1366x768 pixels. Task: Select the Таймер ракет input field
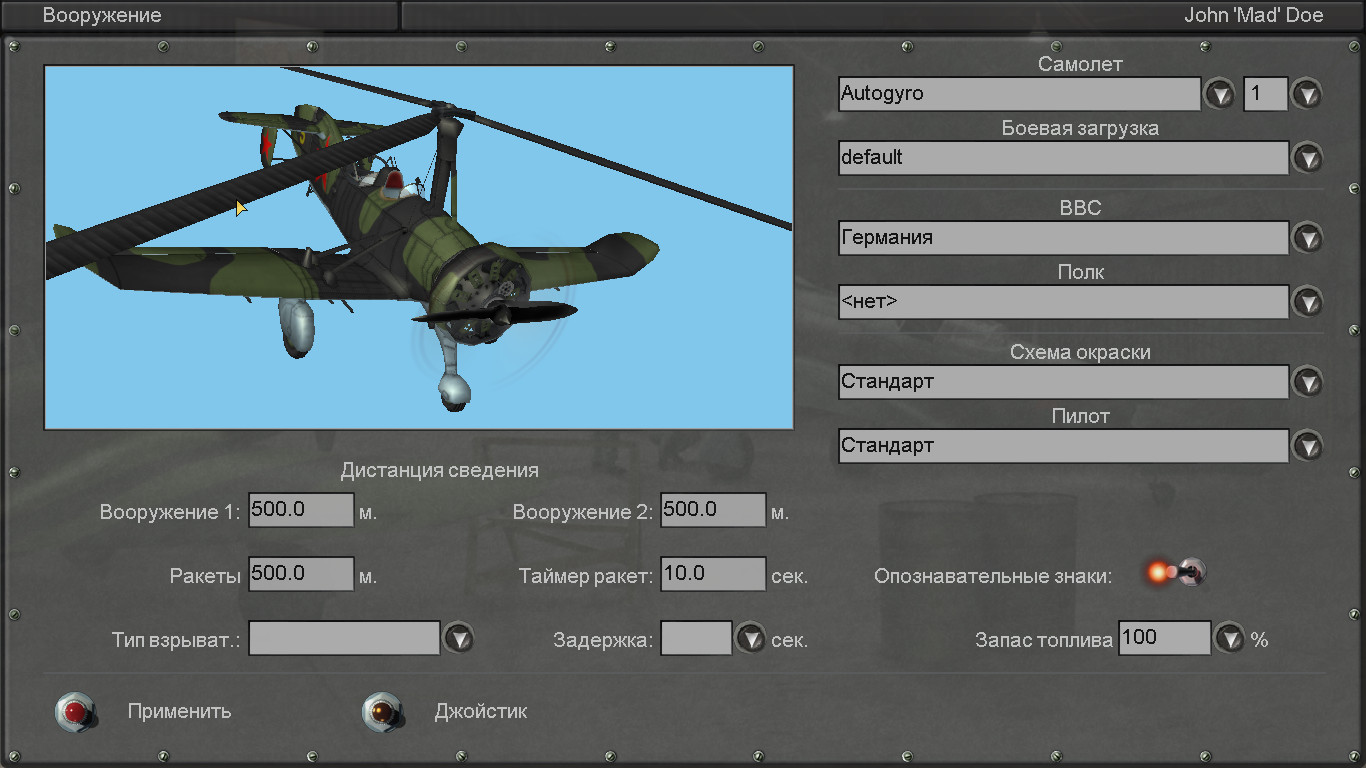[713, 574]
